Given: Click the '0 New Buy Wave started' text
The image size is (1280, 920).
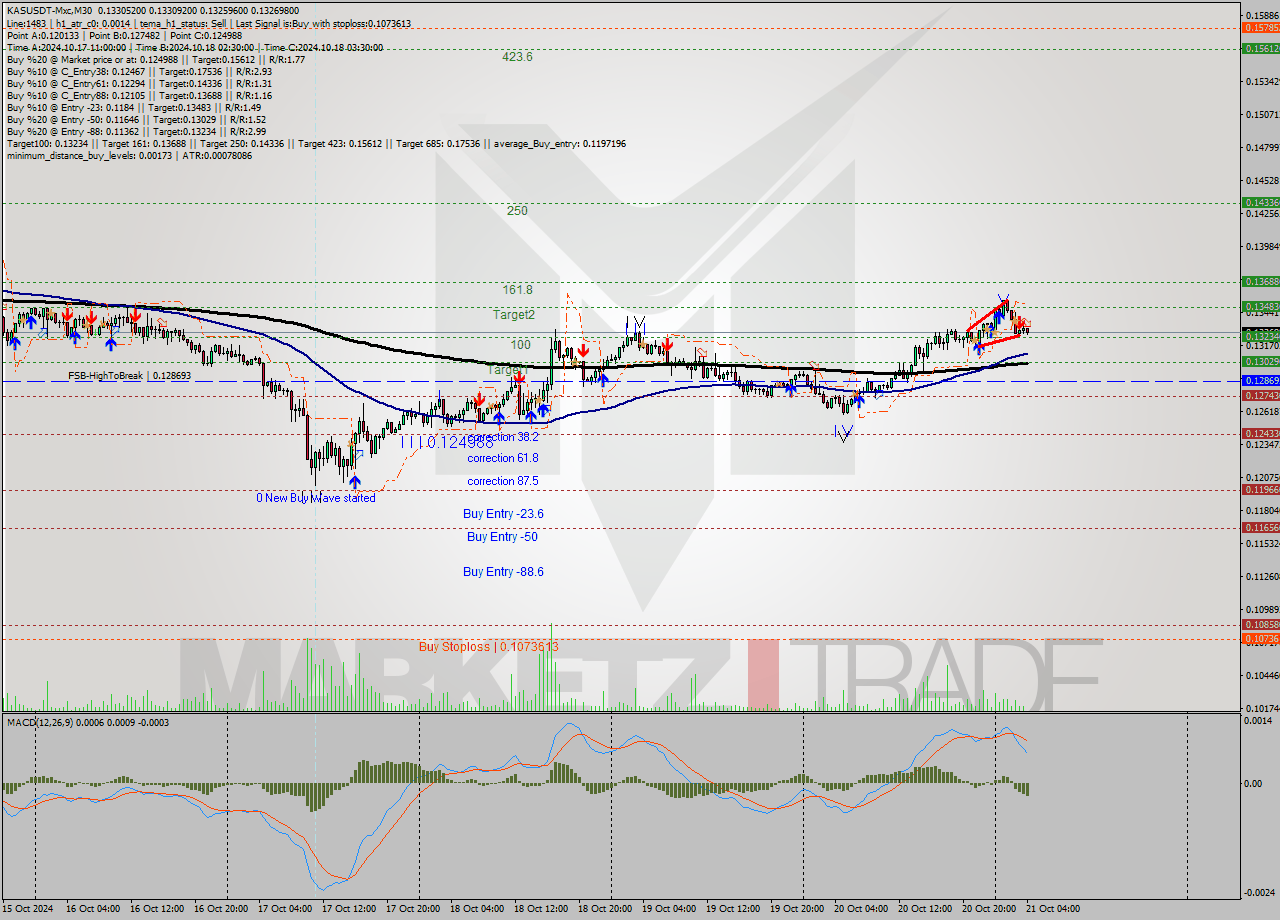Looking at the screenshot, I should (x=316, y=498).
